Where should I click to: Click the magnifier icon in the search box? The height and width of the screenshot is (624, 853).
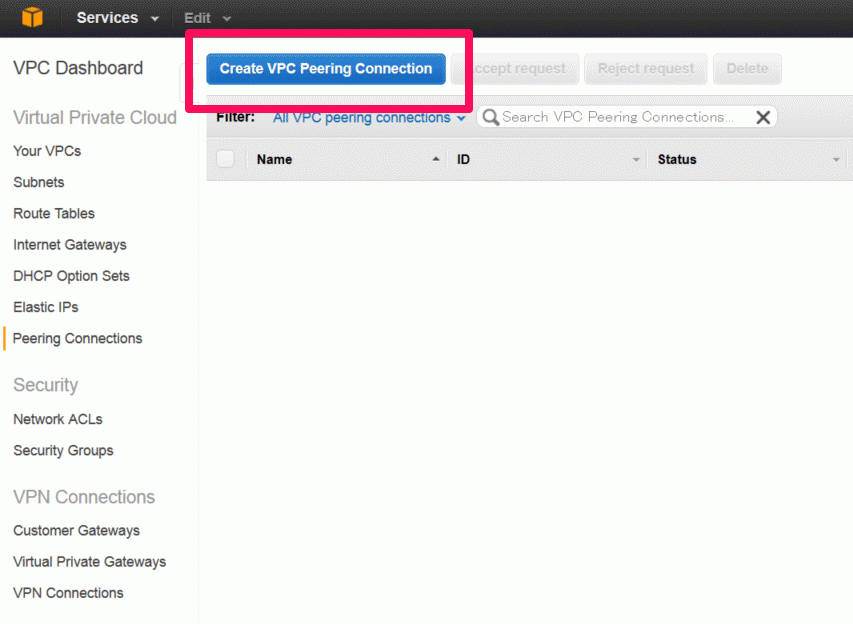(490, 117)
